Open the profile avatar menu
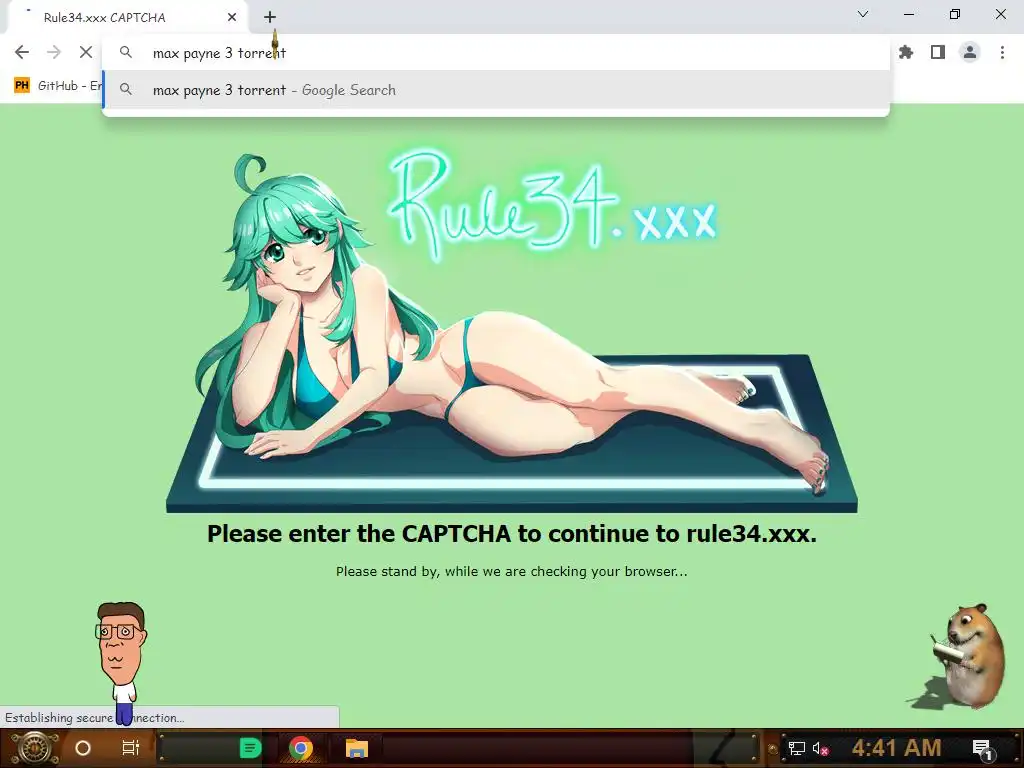The image size is (1024, 768). click(x=970, y=52)
